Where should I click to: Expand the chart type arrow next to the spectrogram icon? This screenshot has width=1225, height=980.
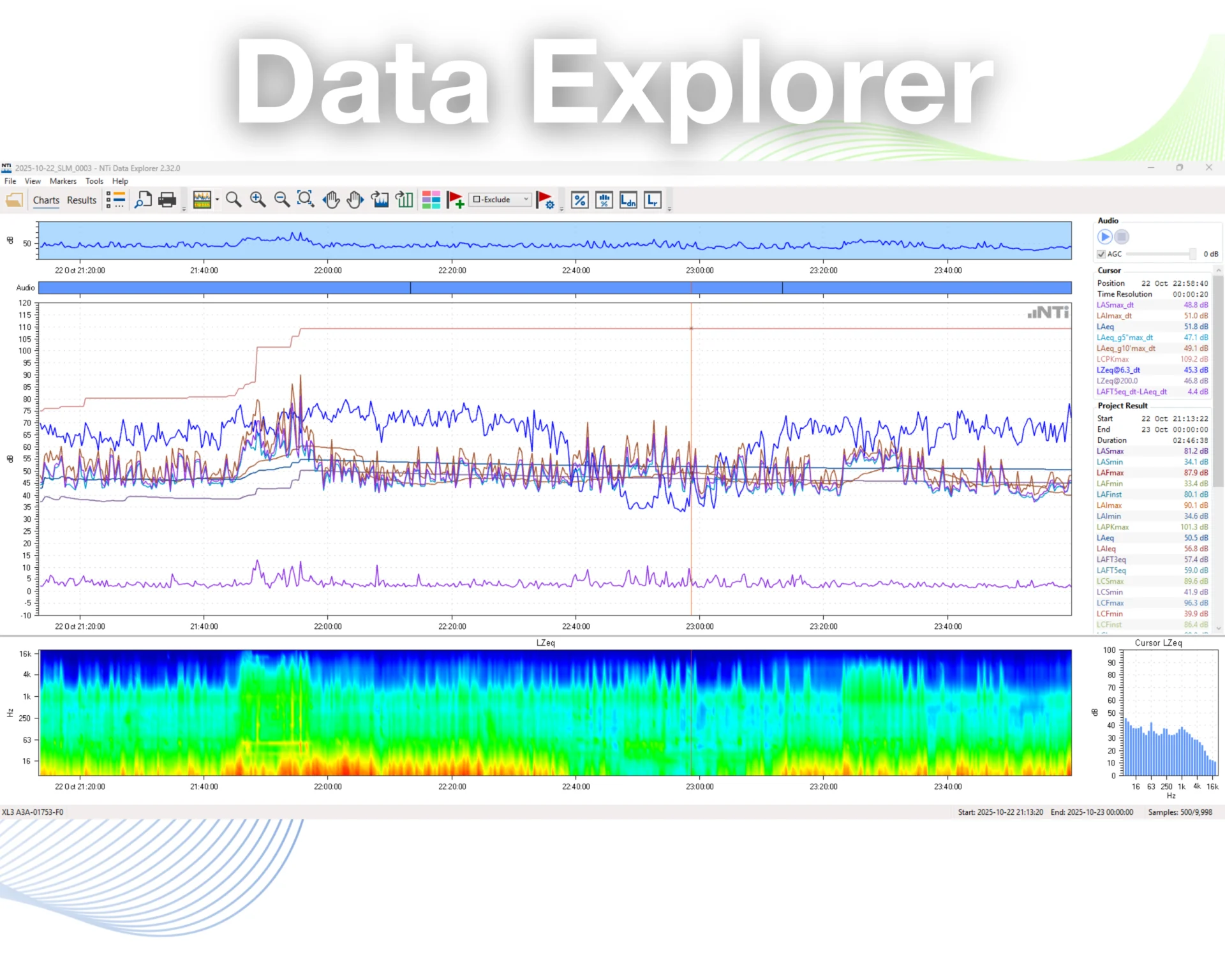pyautogui.click(x=218, y=200)
